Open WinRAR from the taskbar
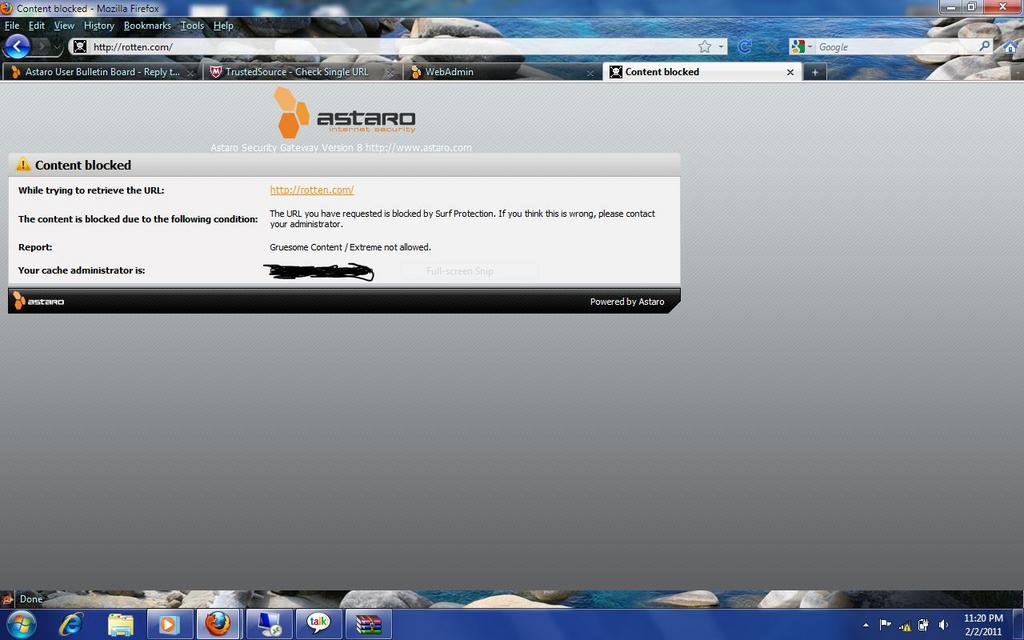The height and width of the screenshot is (640, 1024). [x=368, y=625]
